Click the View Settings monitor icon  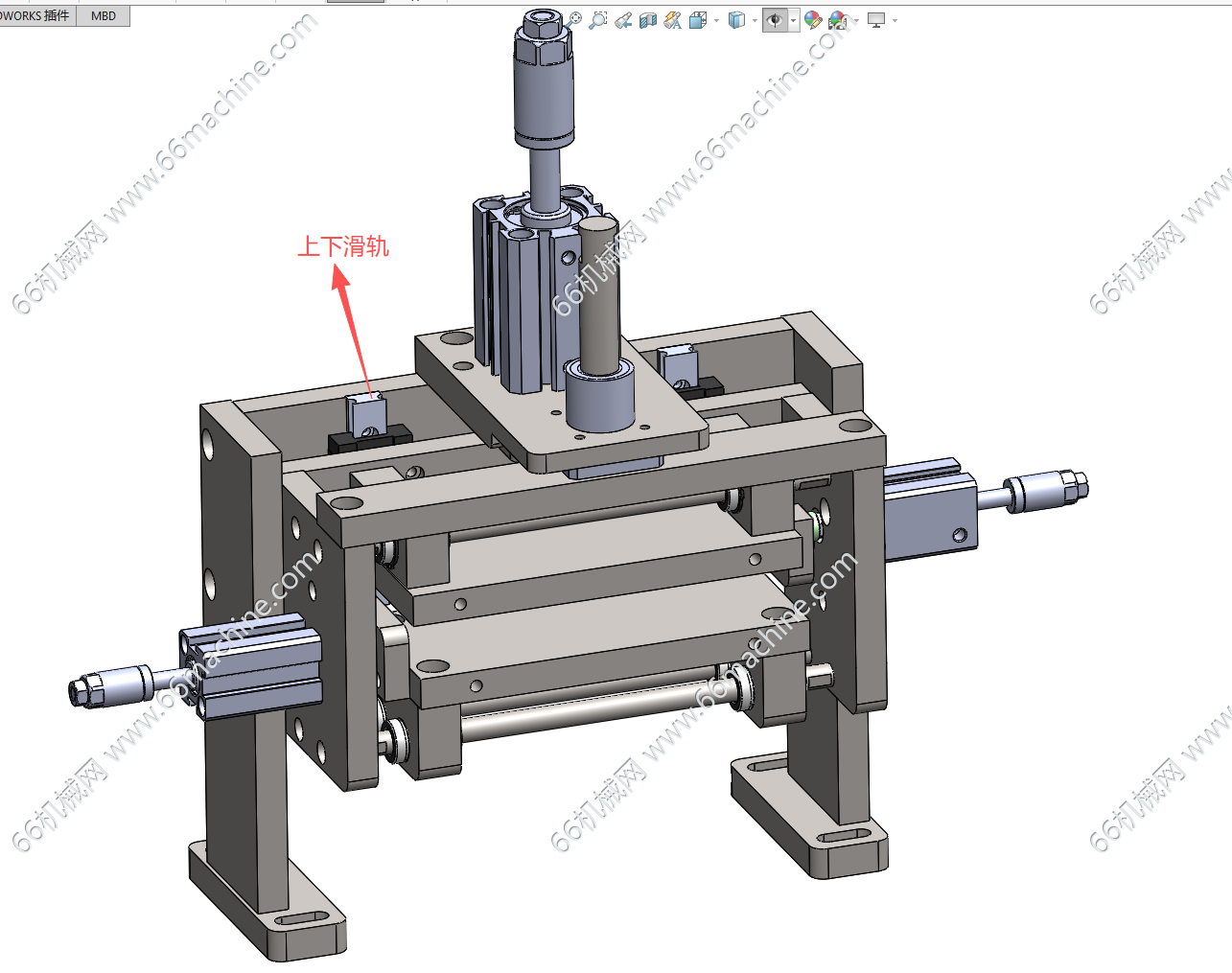[876, 19]
